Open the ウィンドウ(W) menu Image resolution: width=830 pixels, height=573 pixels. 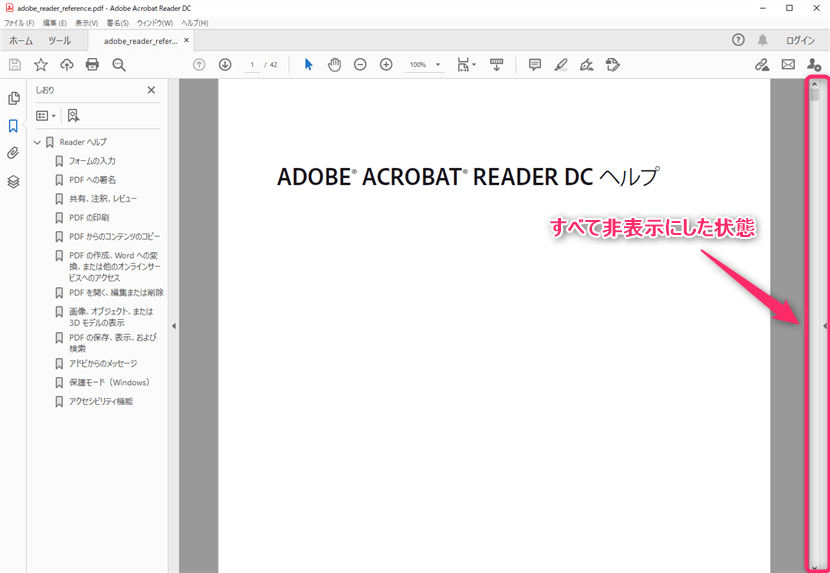(x=155, y=23)
